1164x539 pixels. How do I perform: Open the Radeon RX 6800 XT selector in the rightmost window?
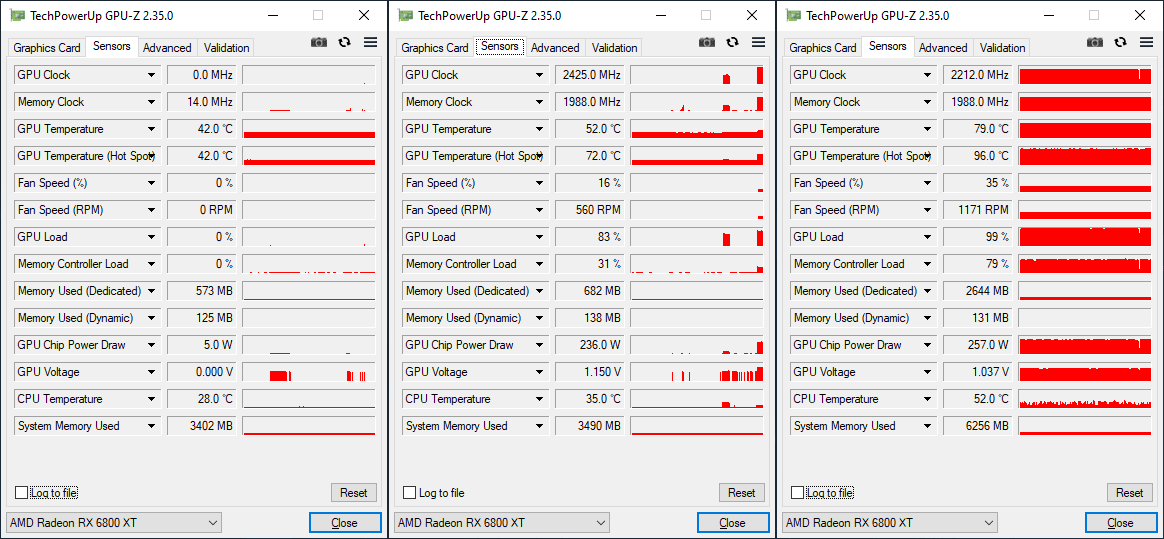pyautogui.click(x=891, y=523)
